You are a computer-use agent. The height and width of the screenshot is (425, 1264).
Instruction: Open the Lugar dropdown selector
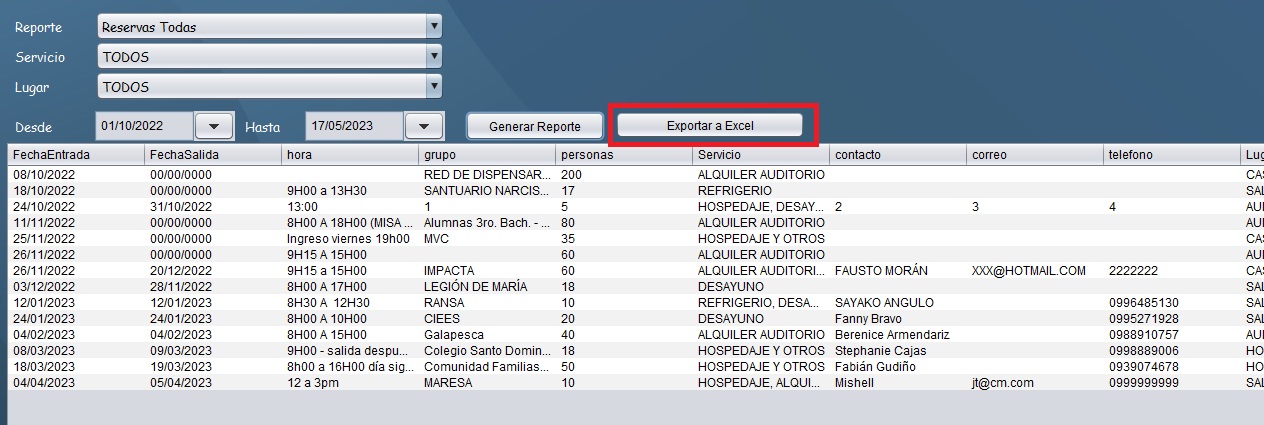pos(433,87)
